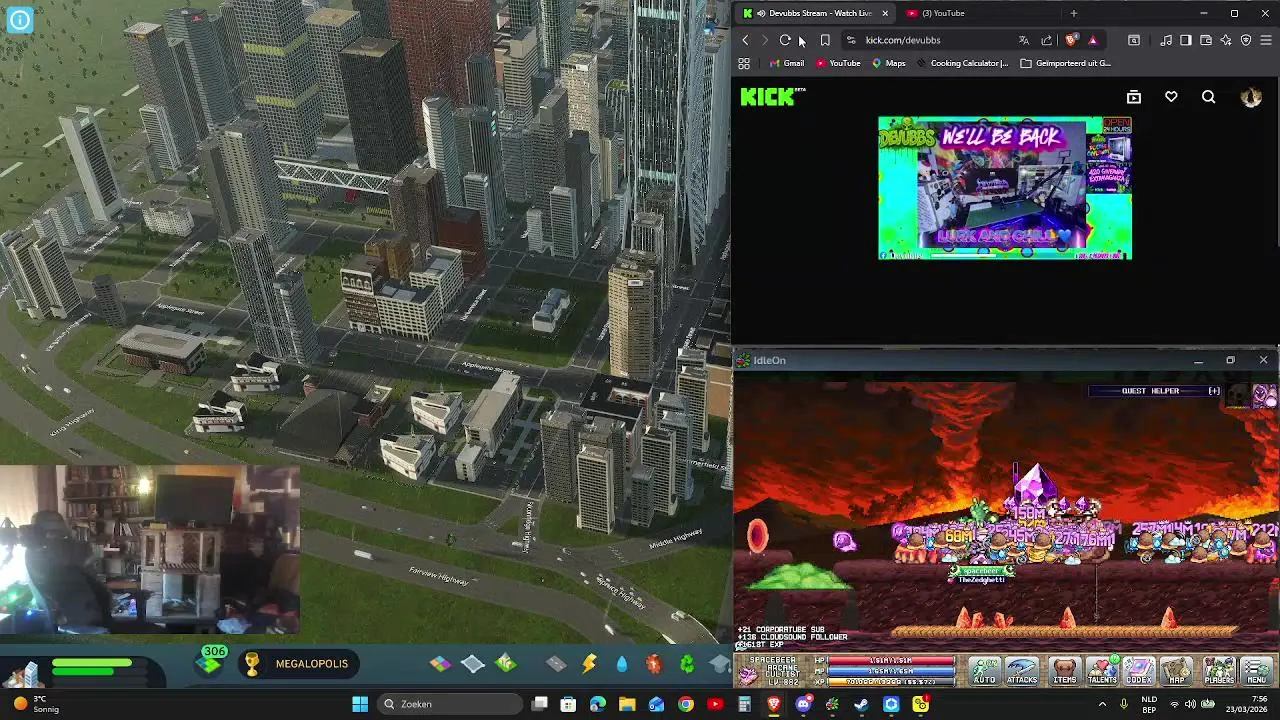Click the translate page icon
The image size is (1280, 720).
[x=1023, y=40]
